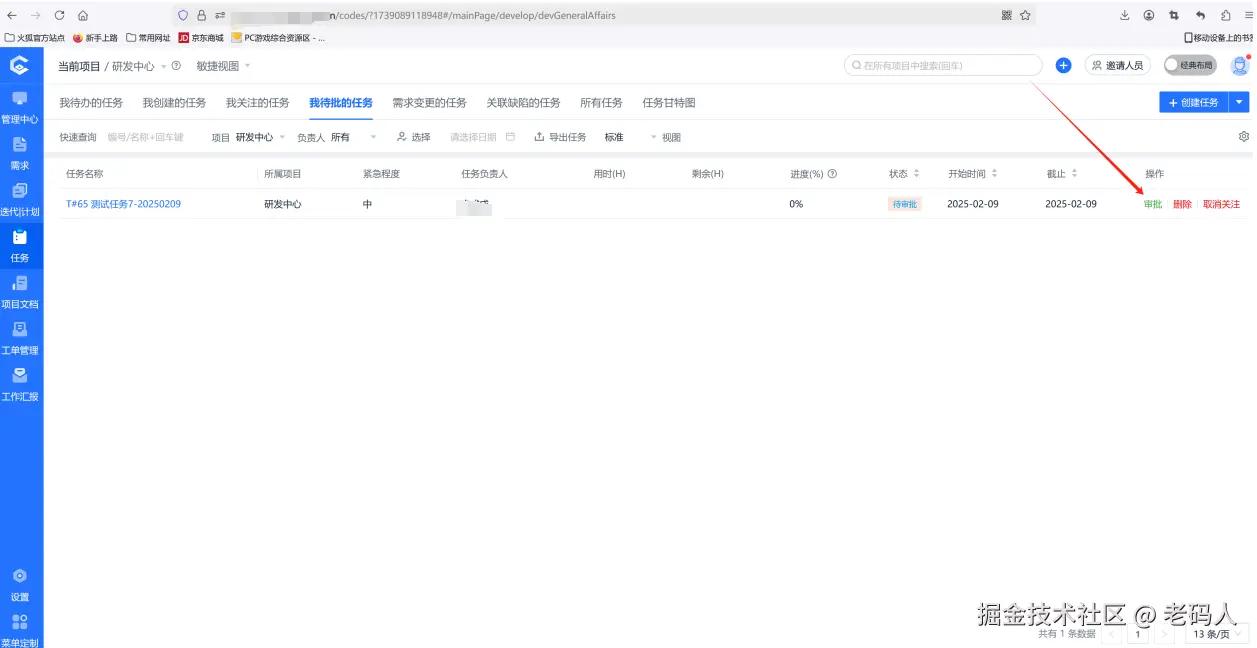
Task: Open the calendar icon in date picker
Action: (x=510, y=137)
